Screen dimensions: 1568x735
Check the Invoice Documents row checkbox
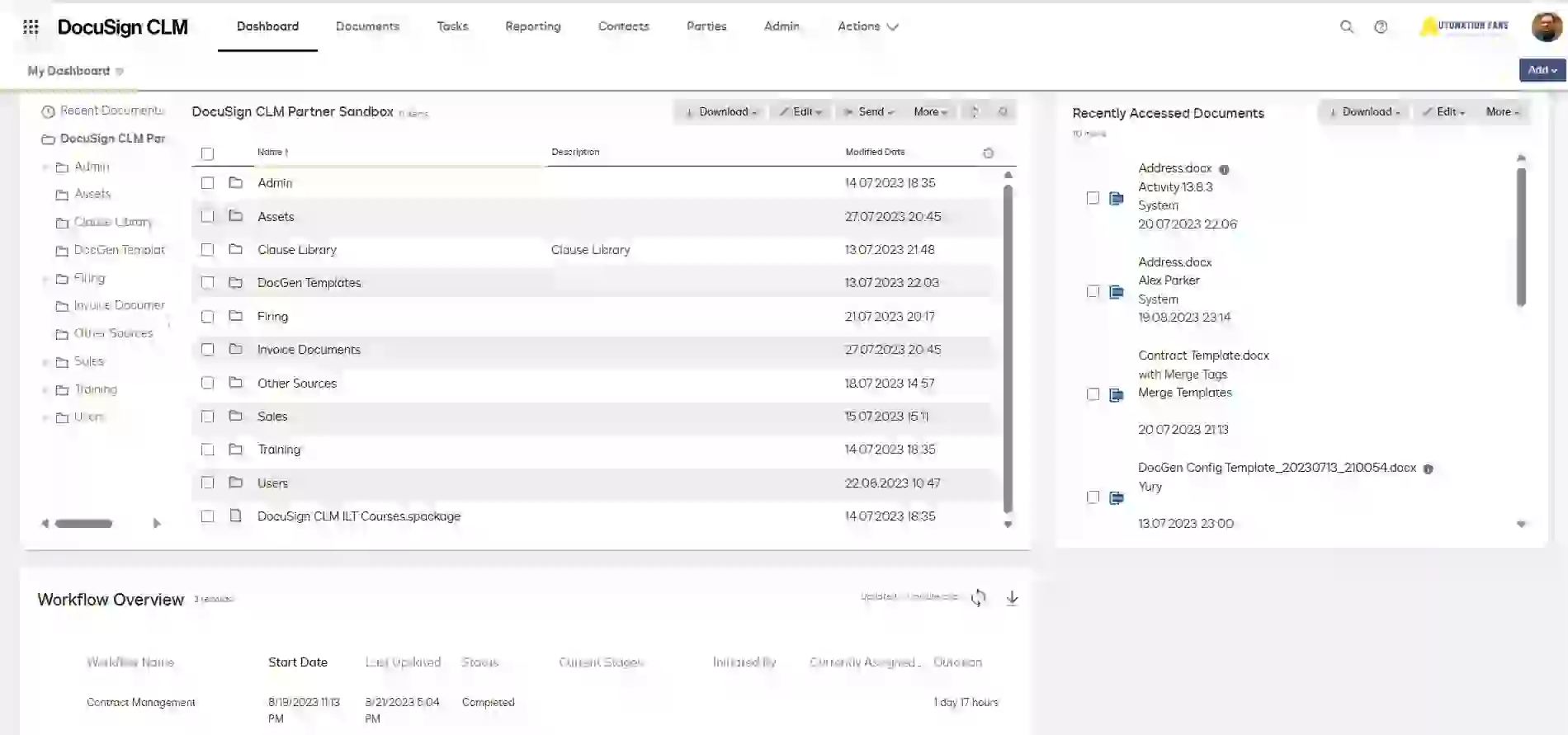[207, 350]
